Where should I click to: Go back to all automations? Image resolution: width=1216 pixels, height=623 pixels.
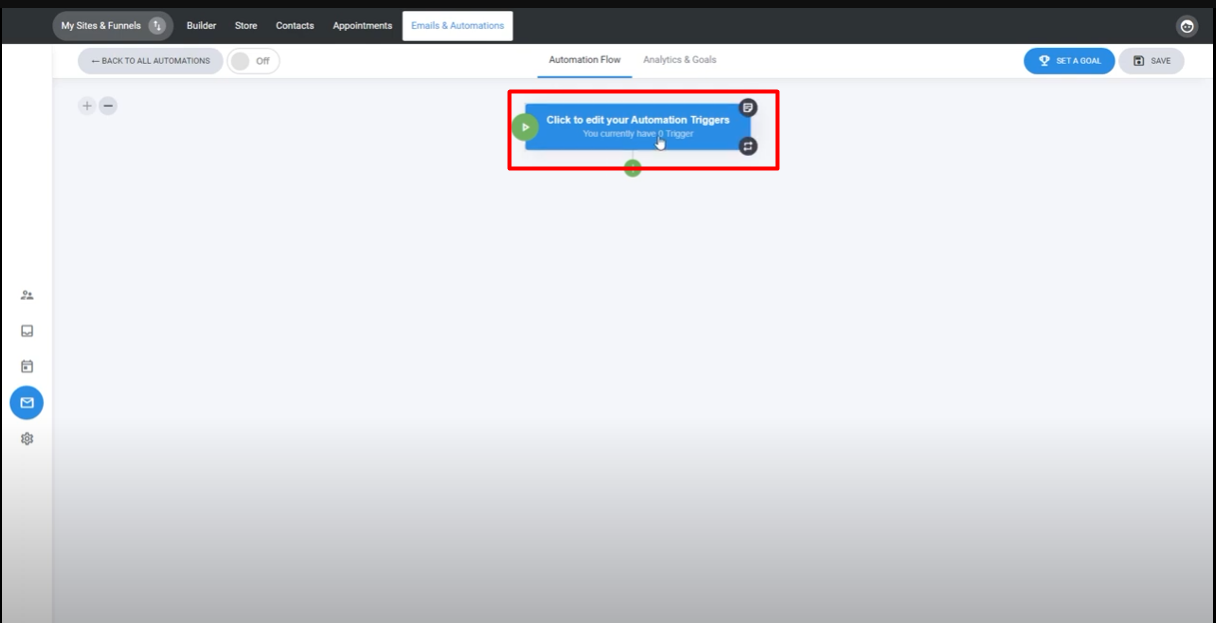coord(150,61)
